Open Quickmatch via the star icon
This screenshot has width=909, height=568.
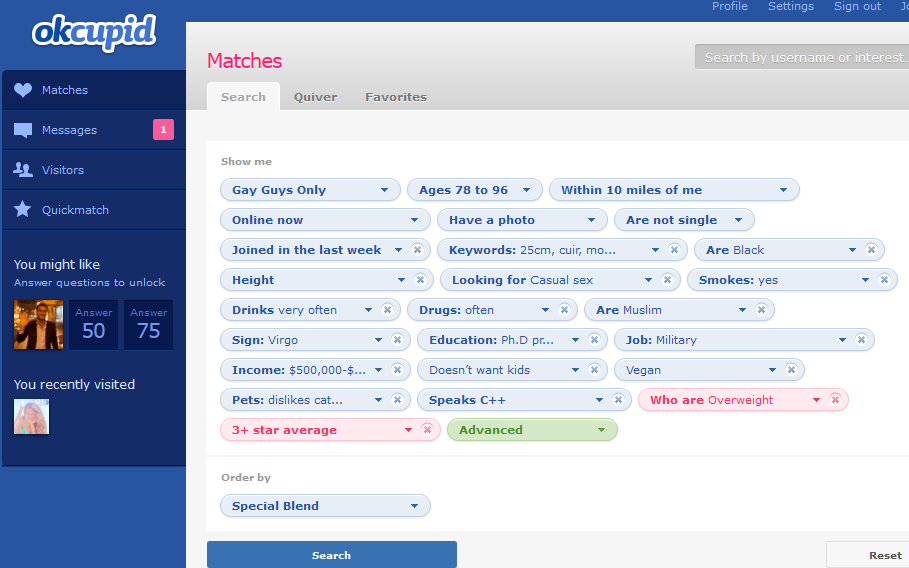(x=23, y=210)
